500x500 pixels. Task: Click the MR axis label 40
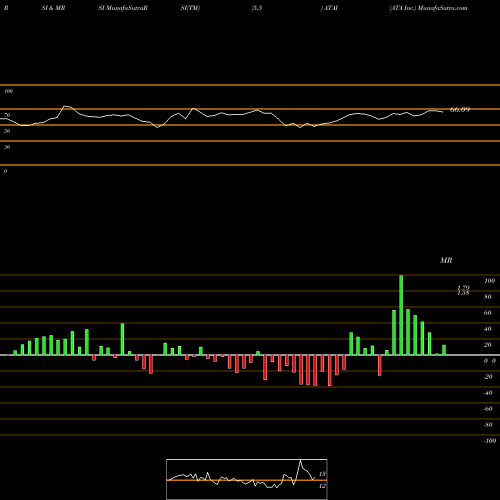point(488,329)
